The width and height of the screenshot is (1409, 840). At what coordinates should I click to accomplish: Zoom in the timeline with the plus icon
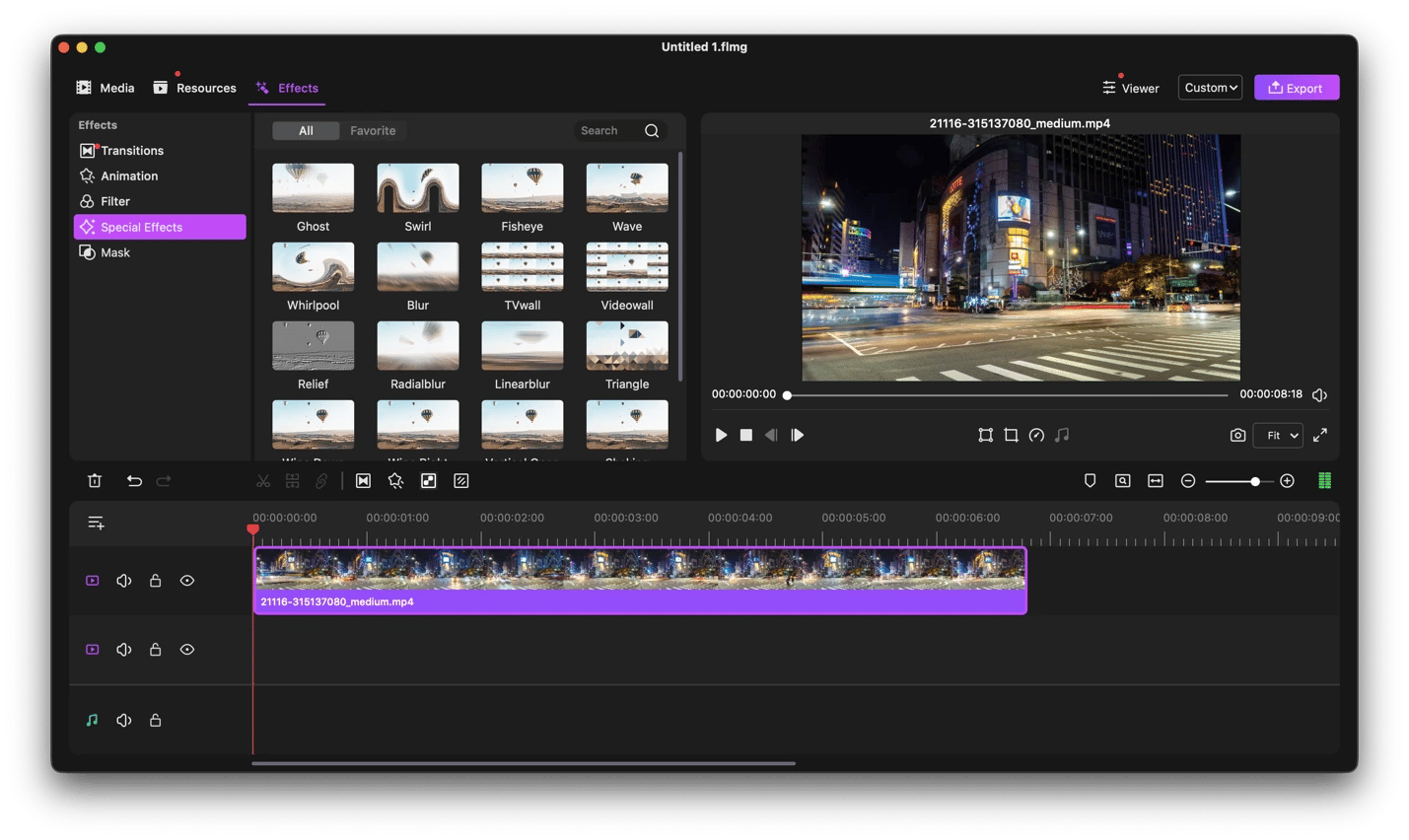point(1287,481)
